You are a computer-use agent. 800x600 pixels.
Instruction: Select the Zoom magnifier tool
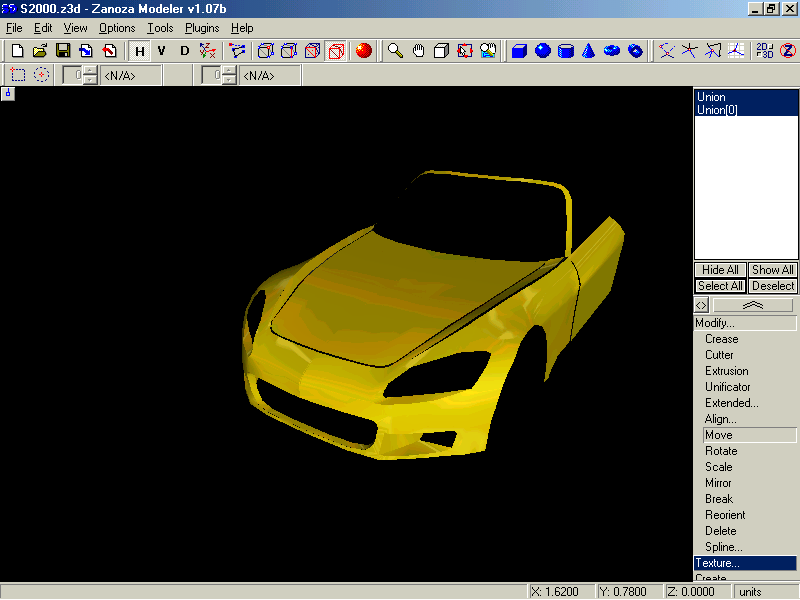click(395, 51)
